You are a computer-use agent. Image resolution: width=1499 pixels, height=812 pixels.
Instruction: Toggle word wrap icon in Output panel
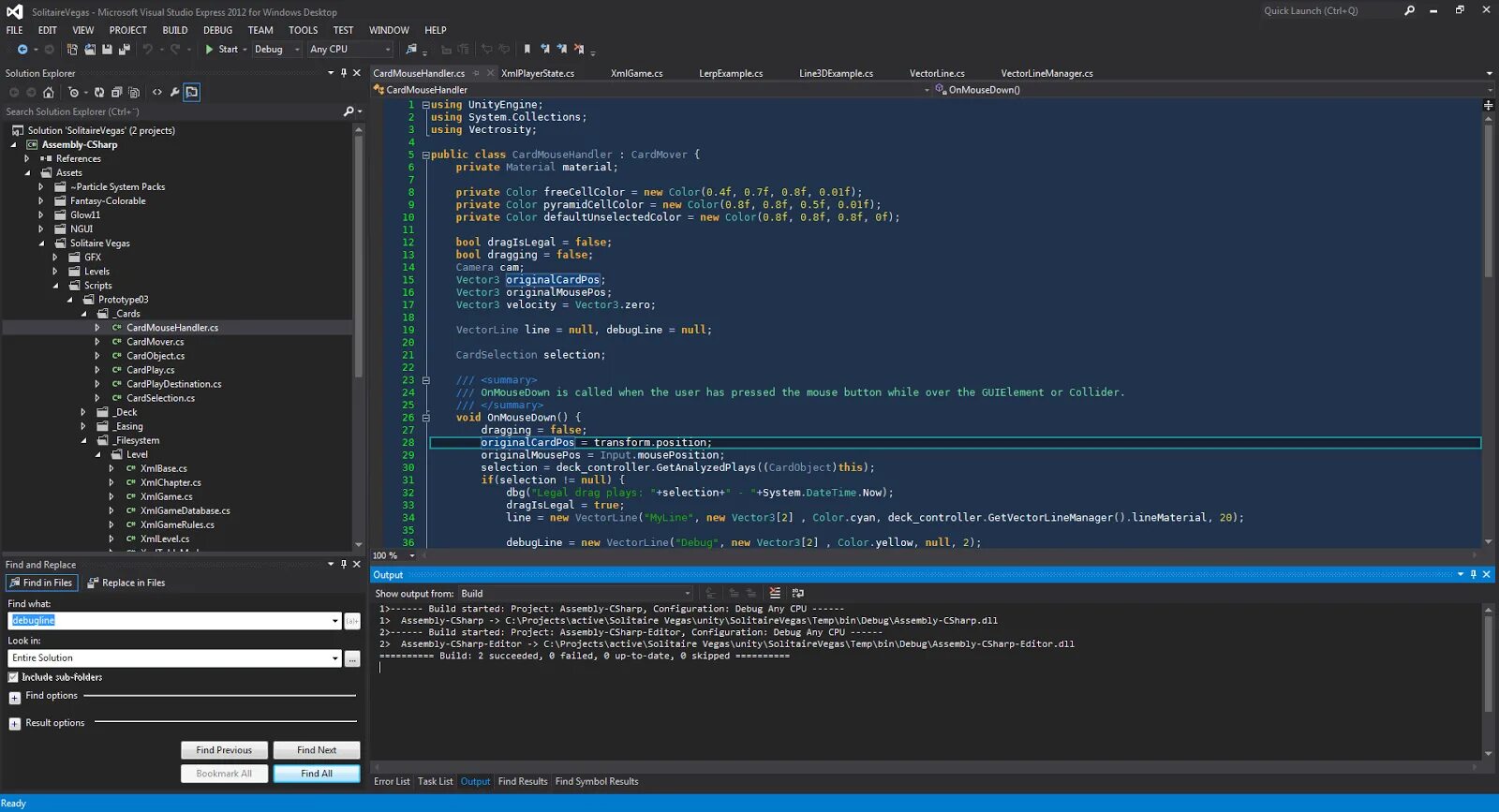click(x=798, y=593)
